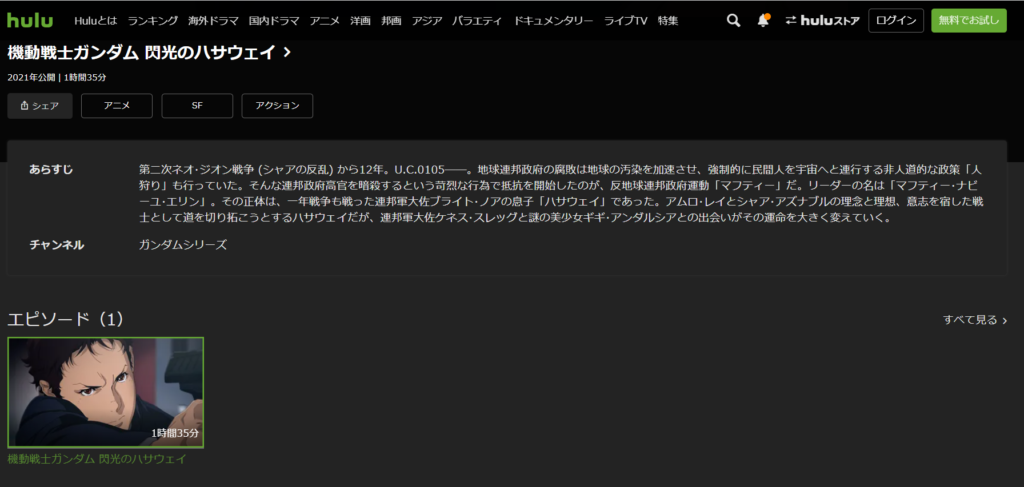1024x487 pixels.
Task: Click the Hulu logo
Action: point(30,20)
